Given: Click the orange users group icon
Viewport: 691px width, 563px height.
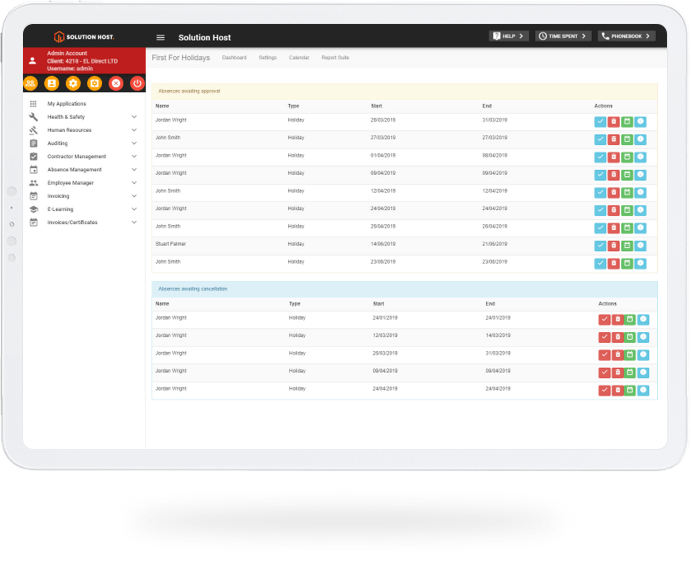Looking at the screenshot, I should [30, 83].
